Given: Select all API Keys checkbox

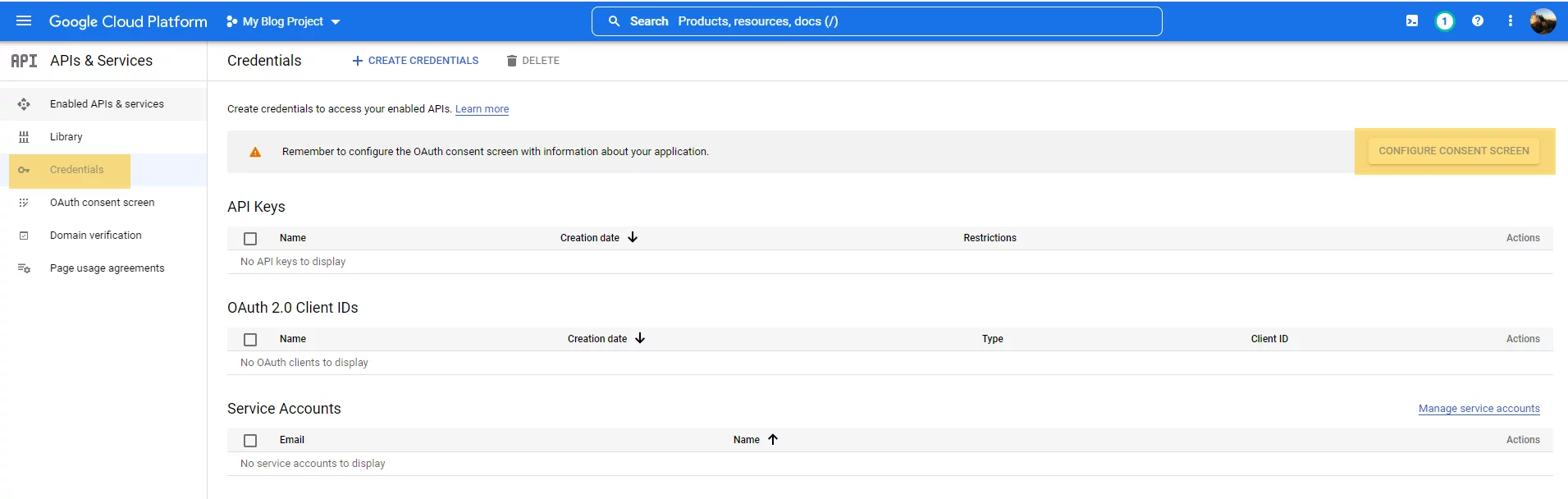Looking at the screenshot, I should point(250,239).
